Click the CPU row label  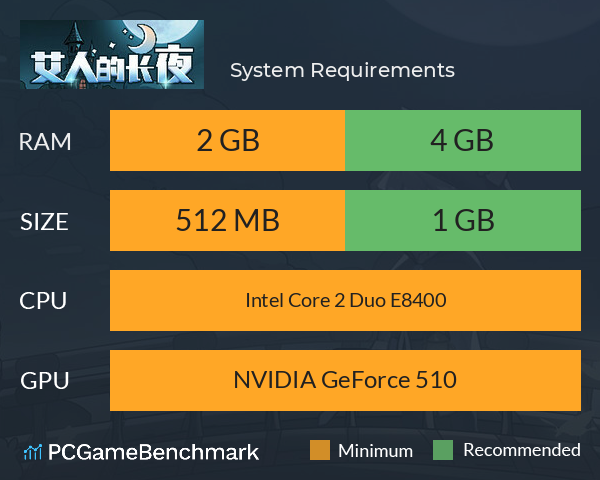(43, 301)
